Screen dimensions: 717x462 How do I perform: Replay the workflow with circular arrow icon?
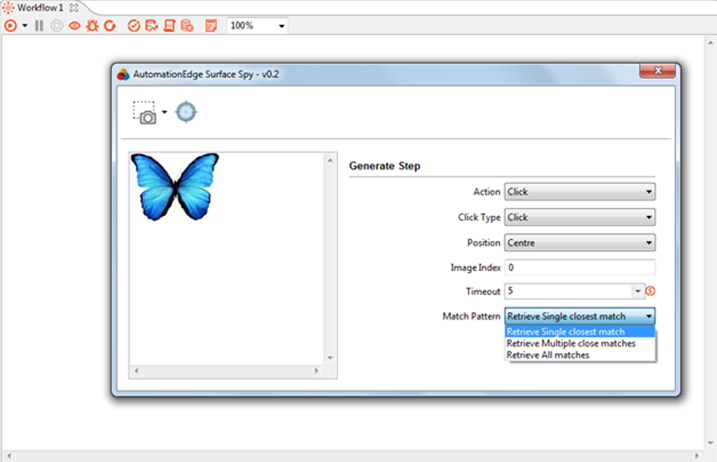pyautogui.click(x=110, y=26)
